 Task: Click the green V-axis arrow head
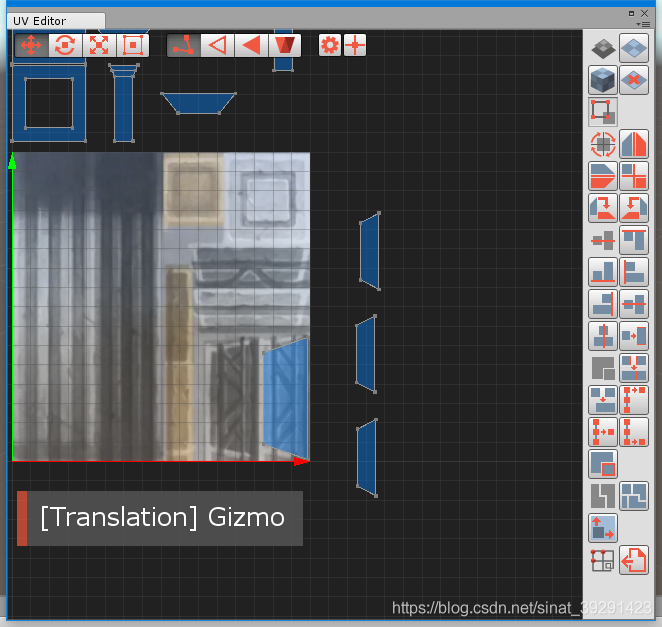tap(12, 161)
